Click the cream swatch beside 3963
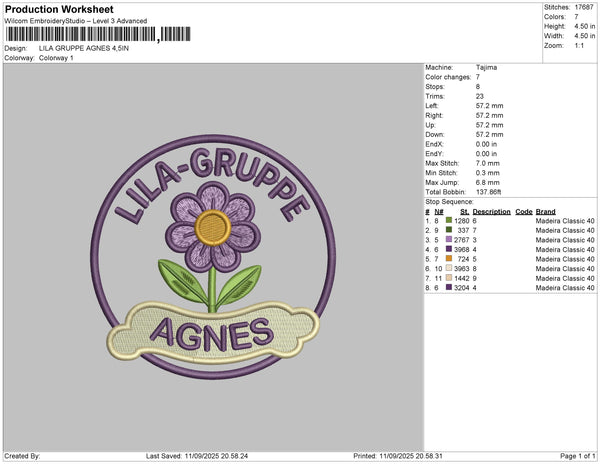This screenshot has height=464, width=600. click(x=449, y=268)
